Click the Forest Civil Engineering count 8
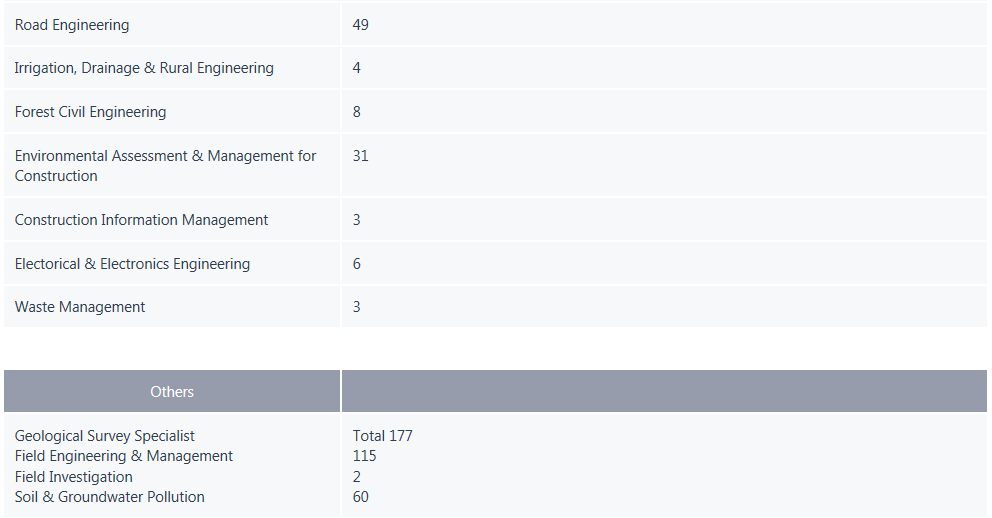Viewport: 992px width, 518px height. [x=357, y=112]
